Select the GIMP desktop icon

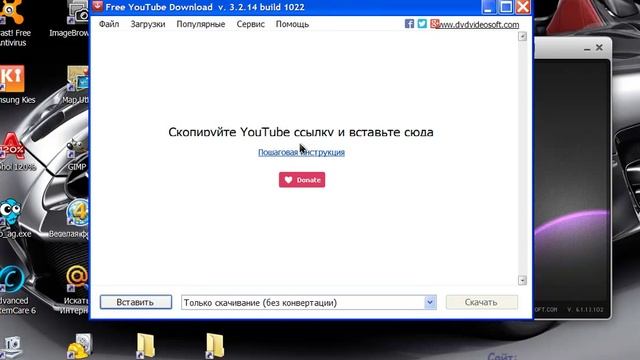78,153
